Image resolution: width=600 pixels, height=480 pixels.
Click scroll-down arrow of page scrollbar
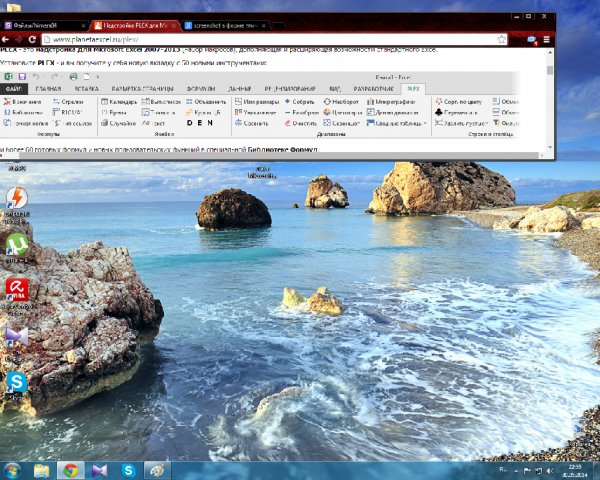click(550, 147)
